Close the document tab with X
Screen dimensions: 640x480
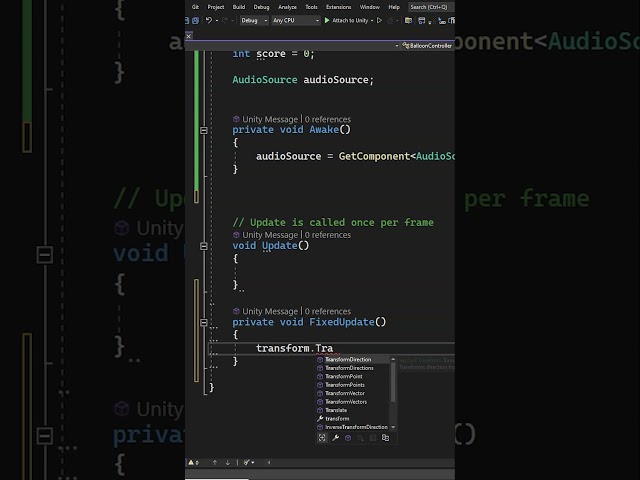click(189, 36)
